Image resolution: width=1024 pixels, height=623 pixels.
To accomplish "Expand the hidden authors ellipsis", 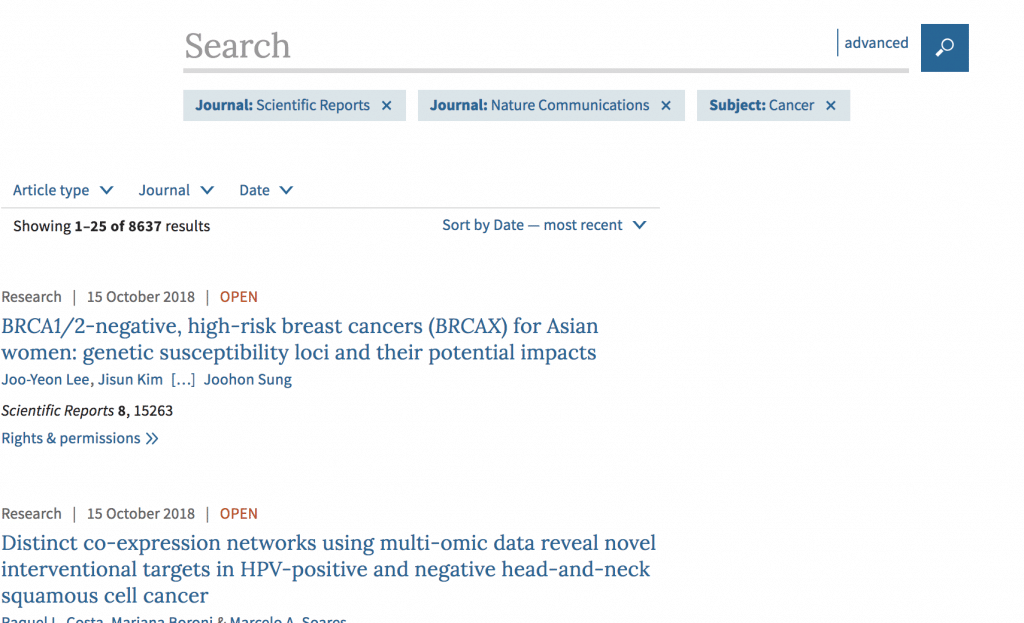I will [183, 379].
